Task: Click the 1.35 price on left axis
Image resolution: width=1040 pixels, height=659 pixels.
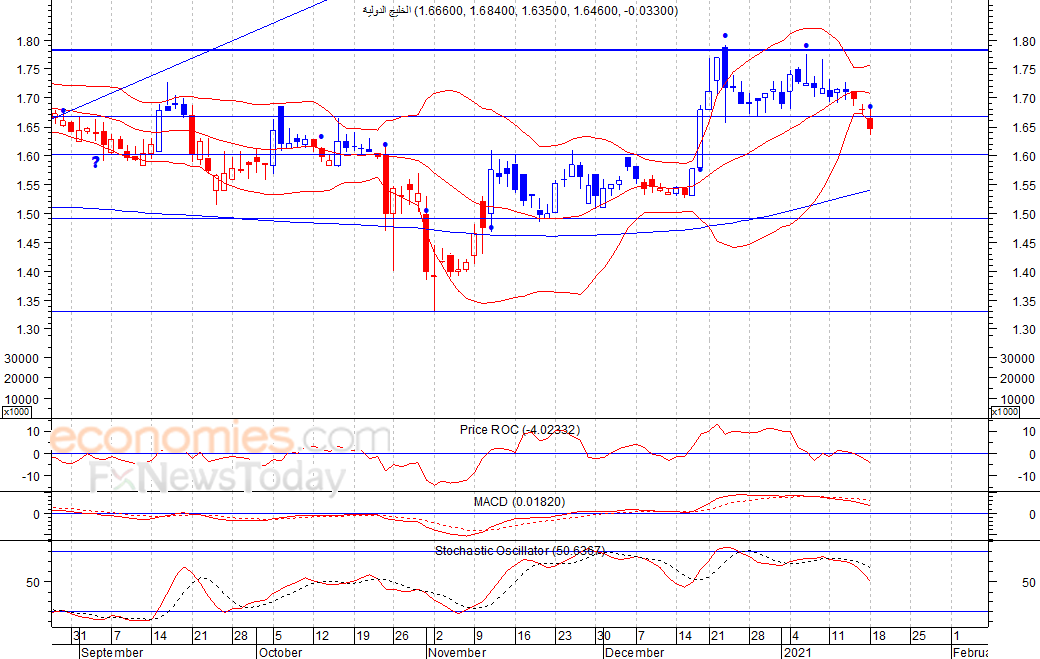Action: coord(29,301)
